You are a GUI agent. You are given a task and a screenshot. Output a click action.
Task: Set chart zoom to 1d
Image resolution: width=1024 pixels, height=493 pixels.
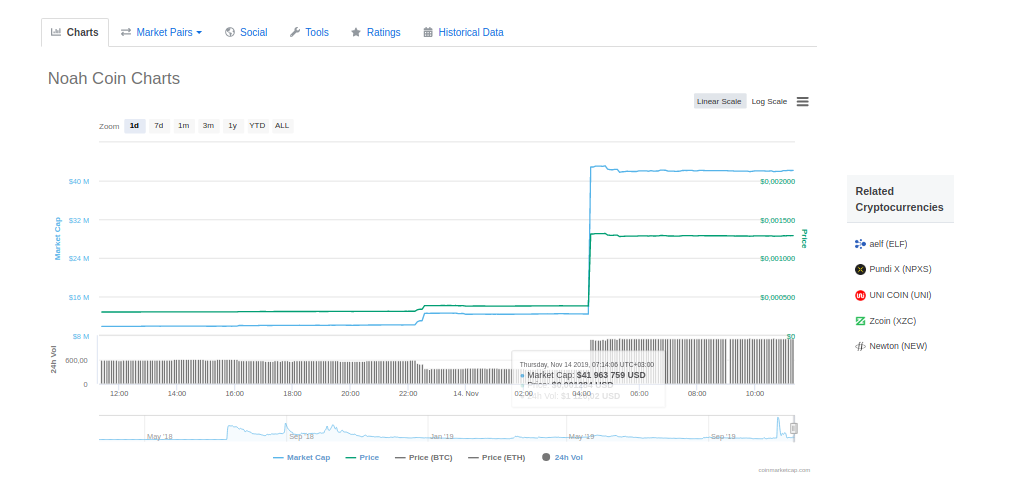click(135, 125)
